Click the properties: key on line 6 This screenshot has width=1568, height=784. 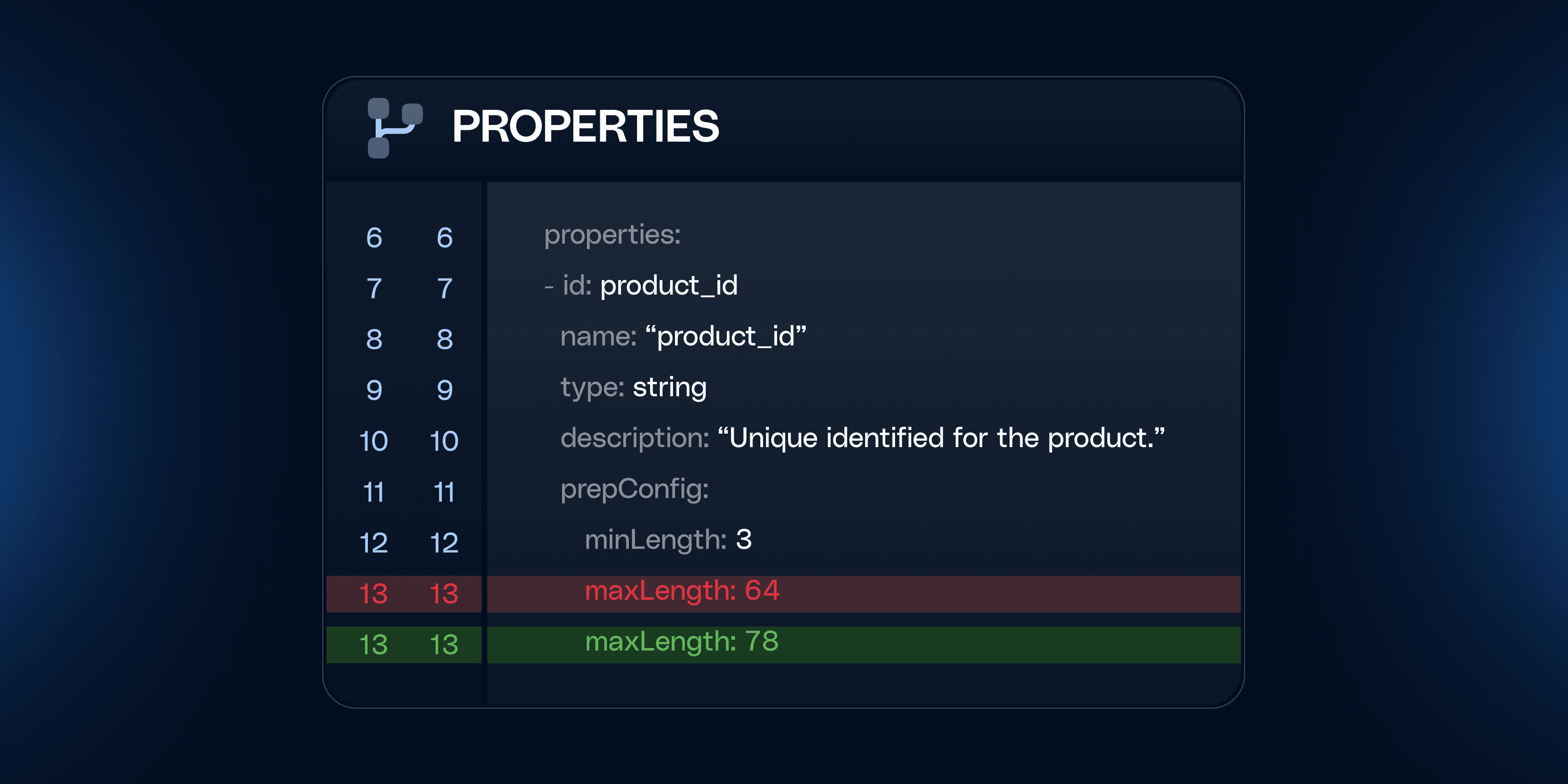pos(612,235)
